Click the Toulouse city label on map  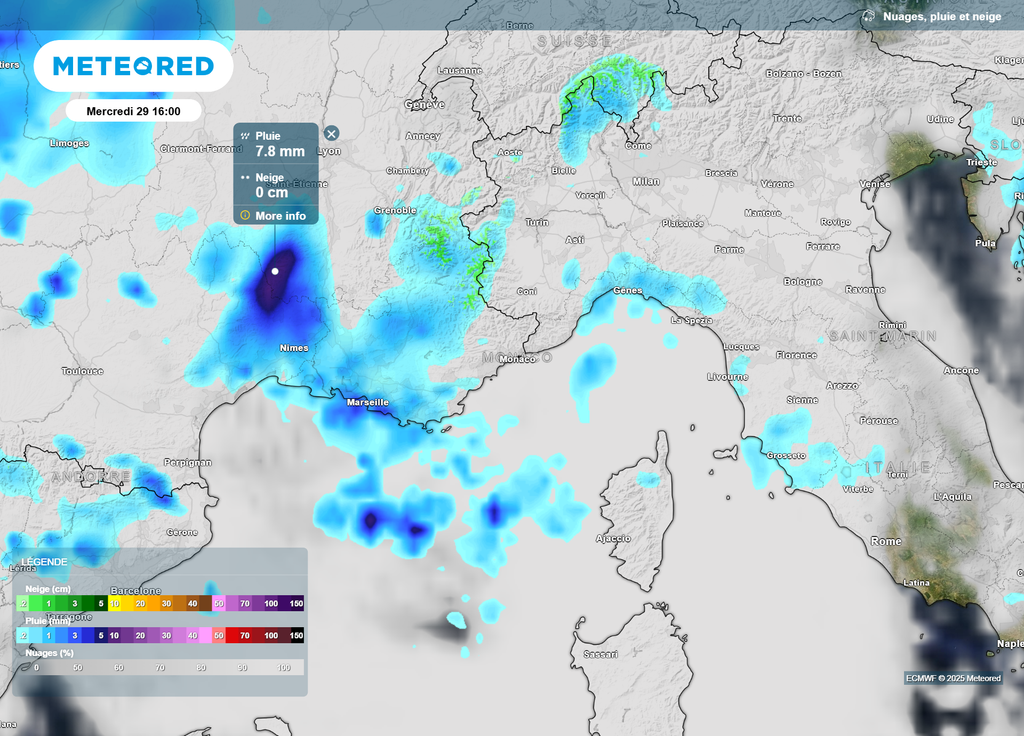pyautogui.click(x=82, y=371)
